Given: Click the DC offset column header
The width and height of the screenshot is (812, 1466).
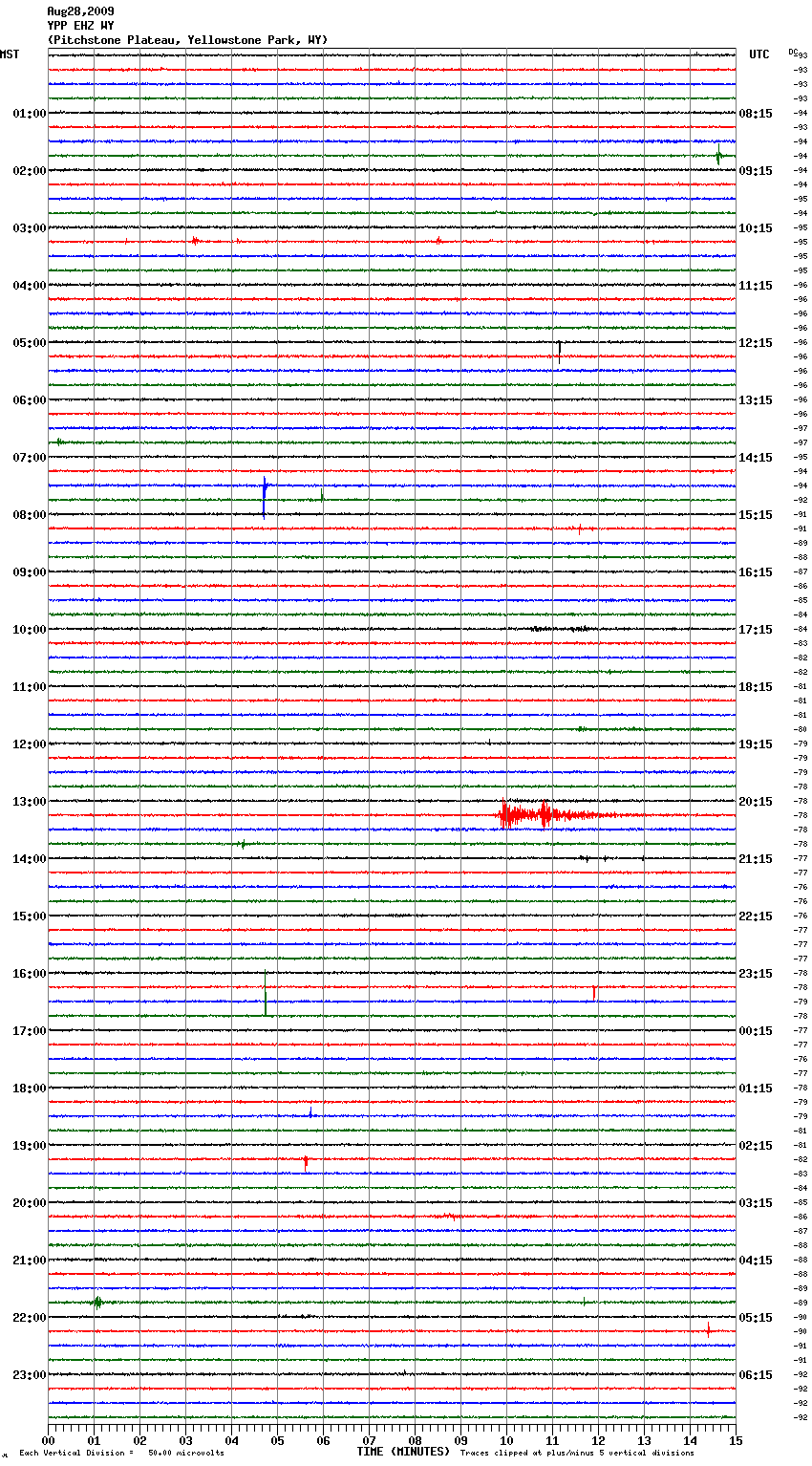Looking at the screenshot, I should [x=793, y=52].
